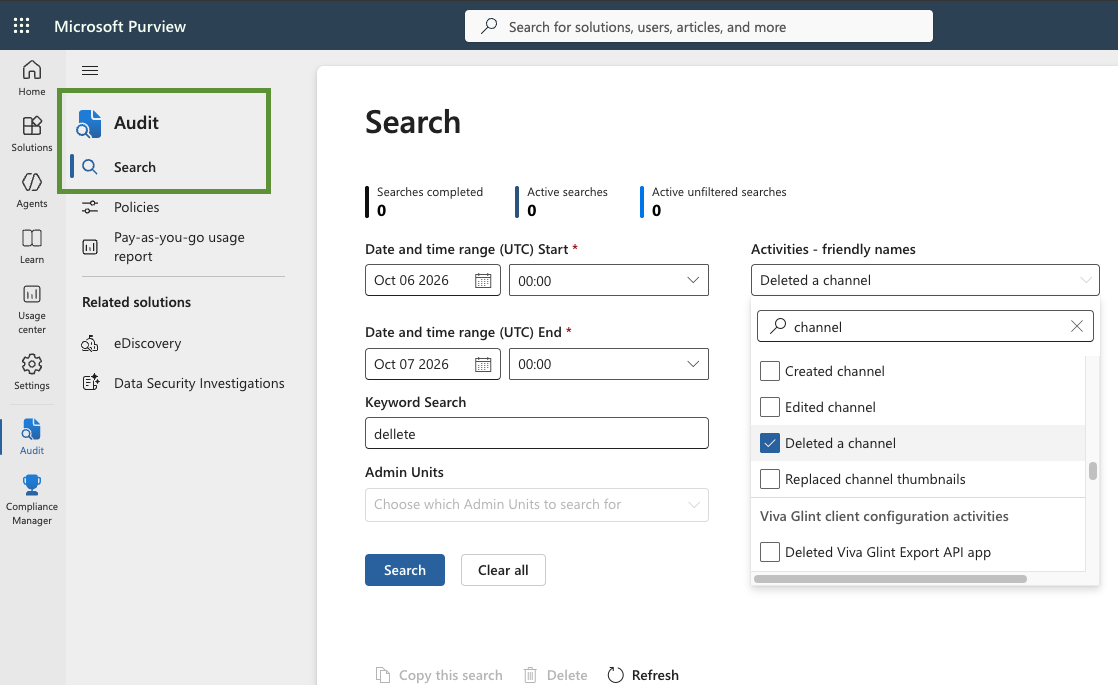Open Pay-as-you-go usage report

point(179,247)
